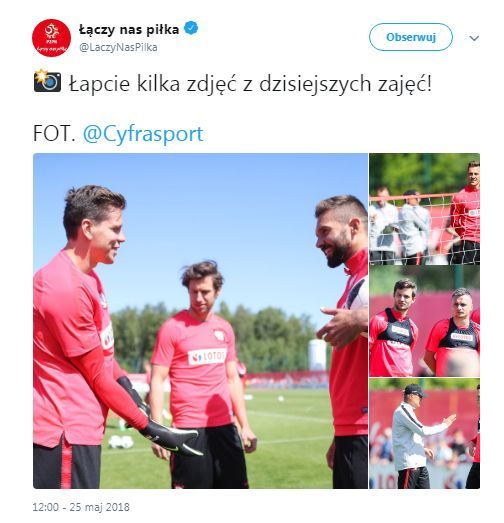Follow the account with Obserwuj button
Viewport: 504px width, 523px height.
(x=411, y=37)
